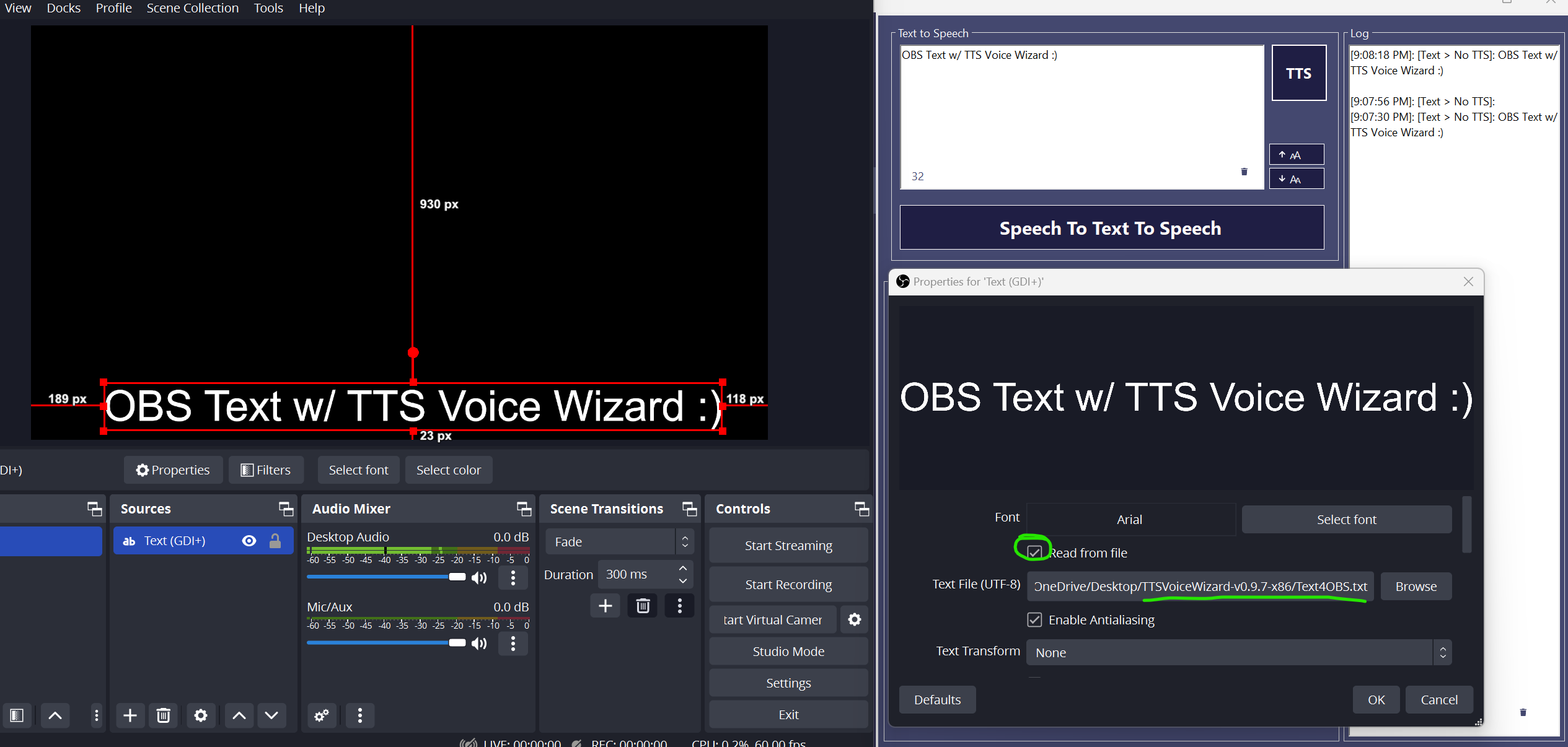
Task: Open the Text Transform dropdown
Action: pyautogui.click(x=1240, y=653)
